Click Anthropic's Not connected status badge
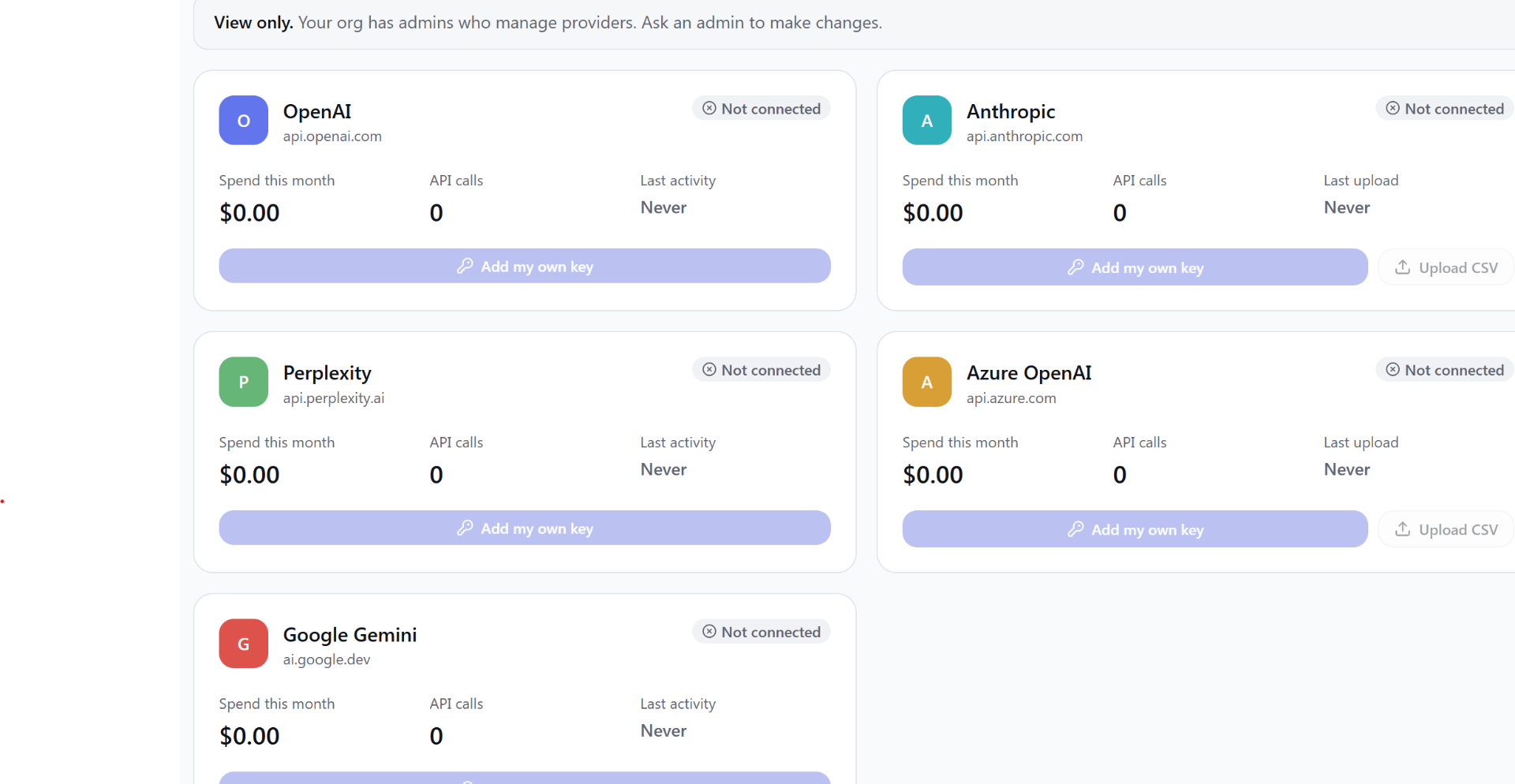 1445,108
